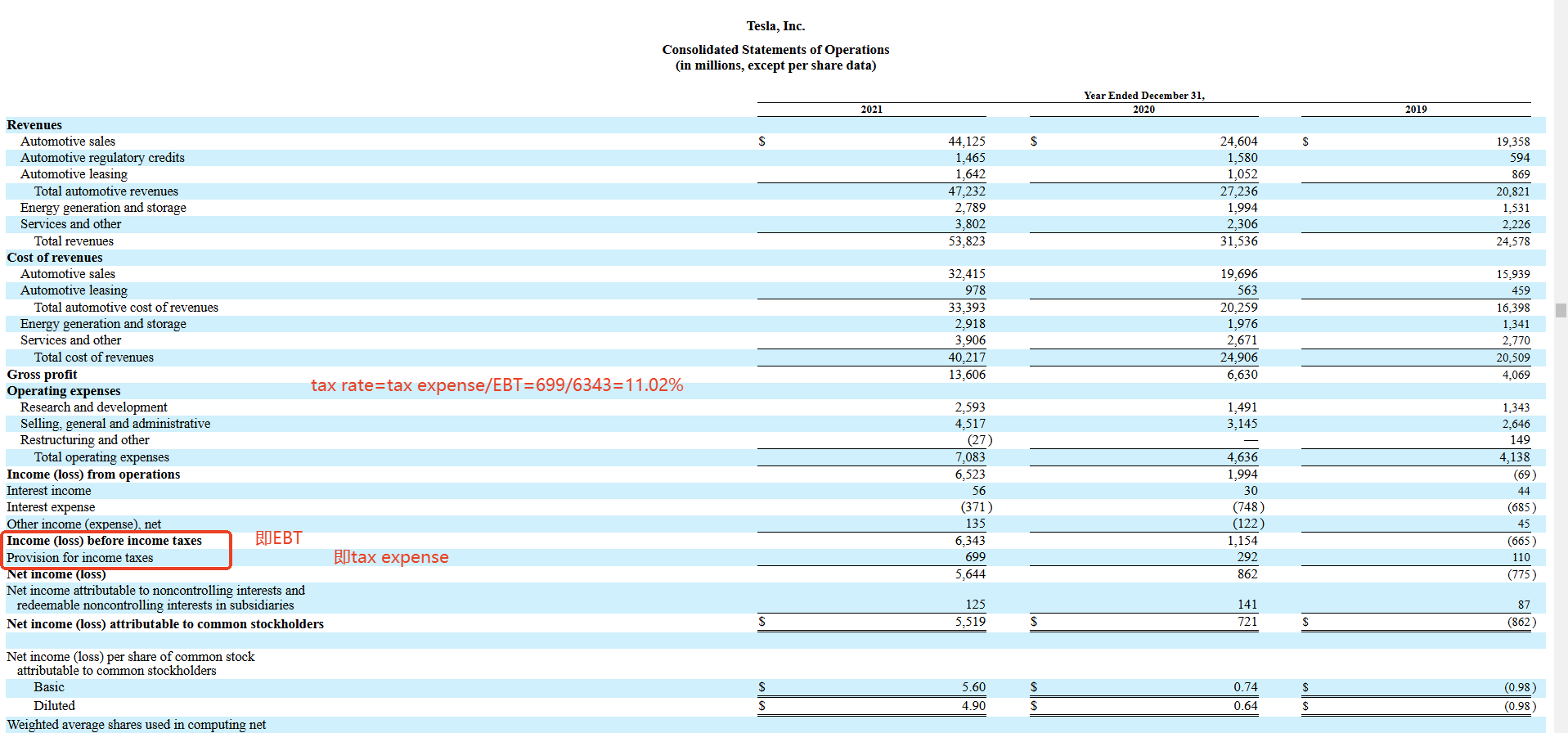The image size is (1568, 733).
Task: Select the (27) restructuring value
Action: click(980, 440)
